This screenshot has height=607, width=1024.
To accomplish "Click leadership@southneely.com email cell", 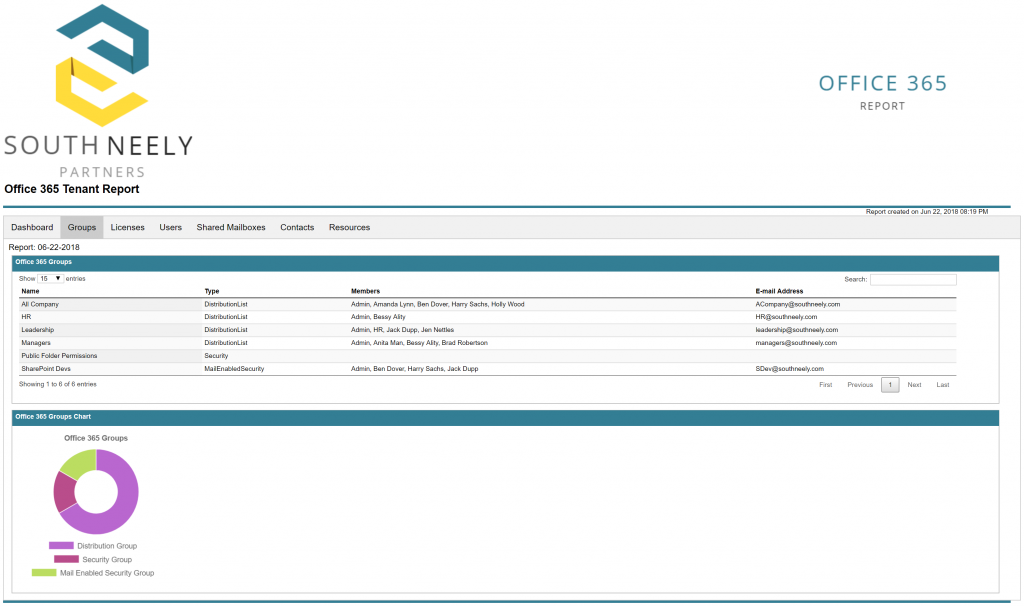I will [797, 330].
